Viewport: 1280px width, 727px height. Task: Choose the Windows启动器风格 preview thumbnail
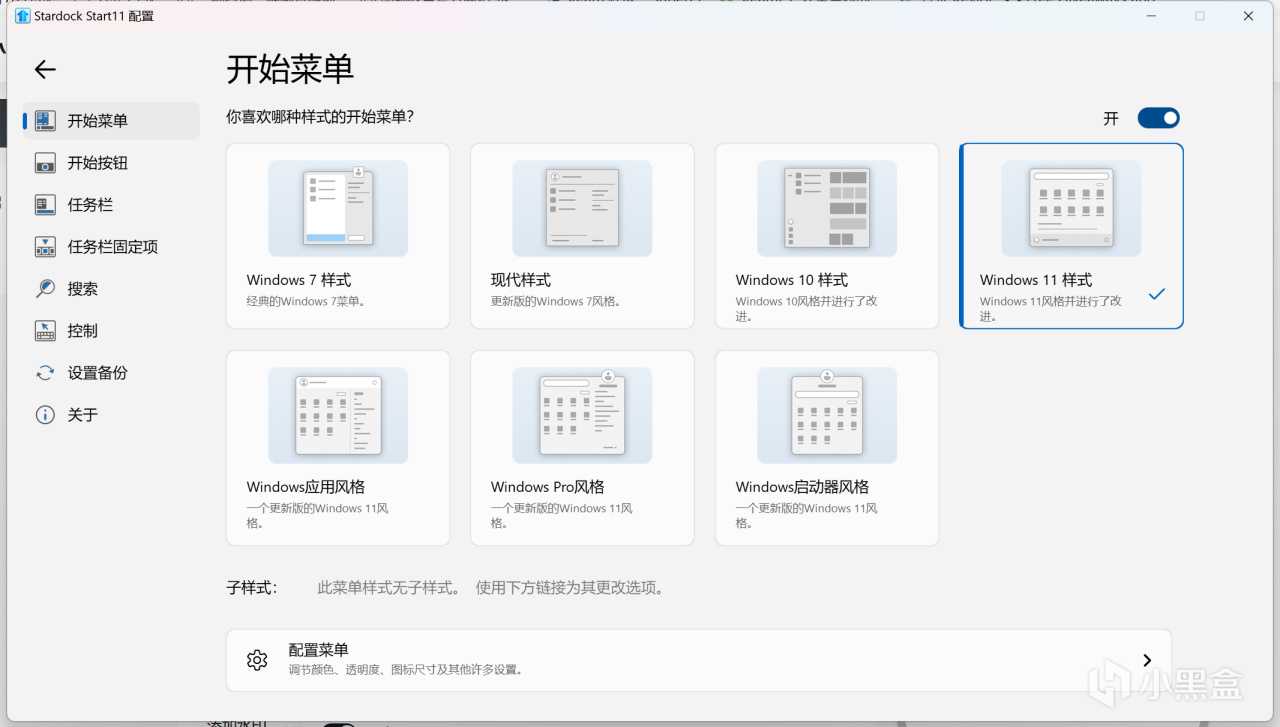pyautogui.click(x=827, y=415)
